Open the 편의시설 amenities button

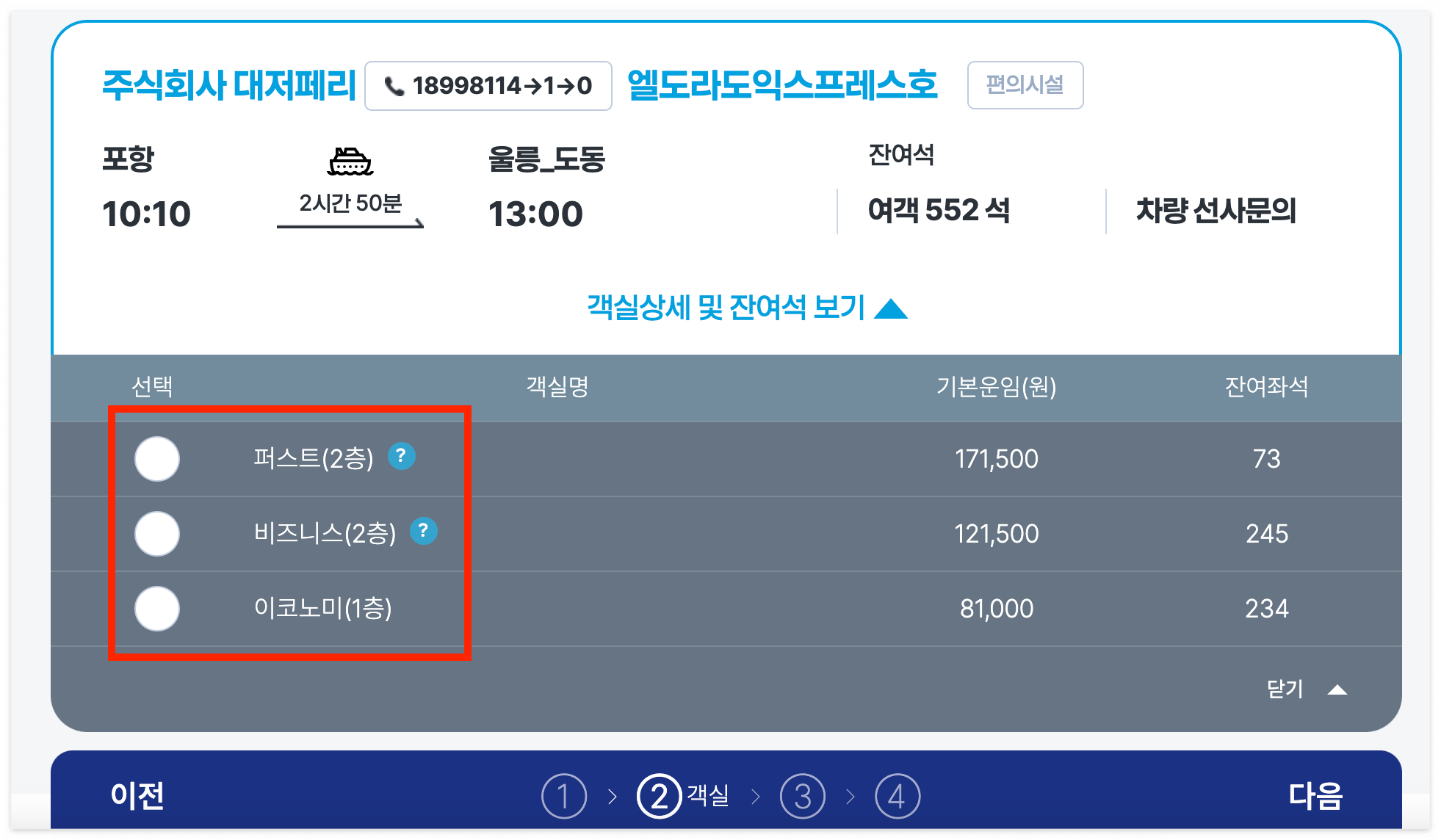pos(1025,85)
